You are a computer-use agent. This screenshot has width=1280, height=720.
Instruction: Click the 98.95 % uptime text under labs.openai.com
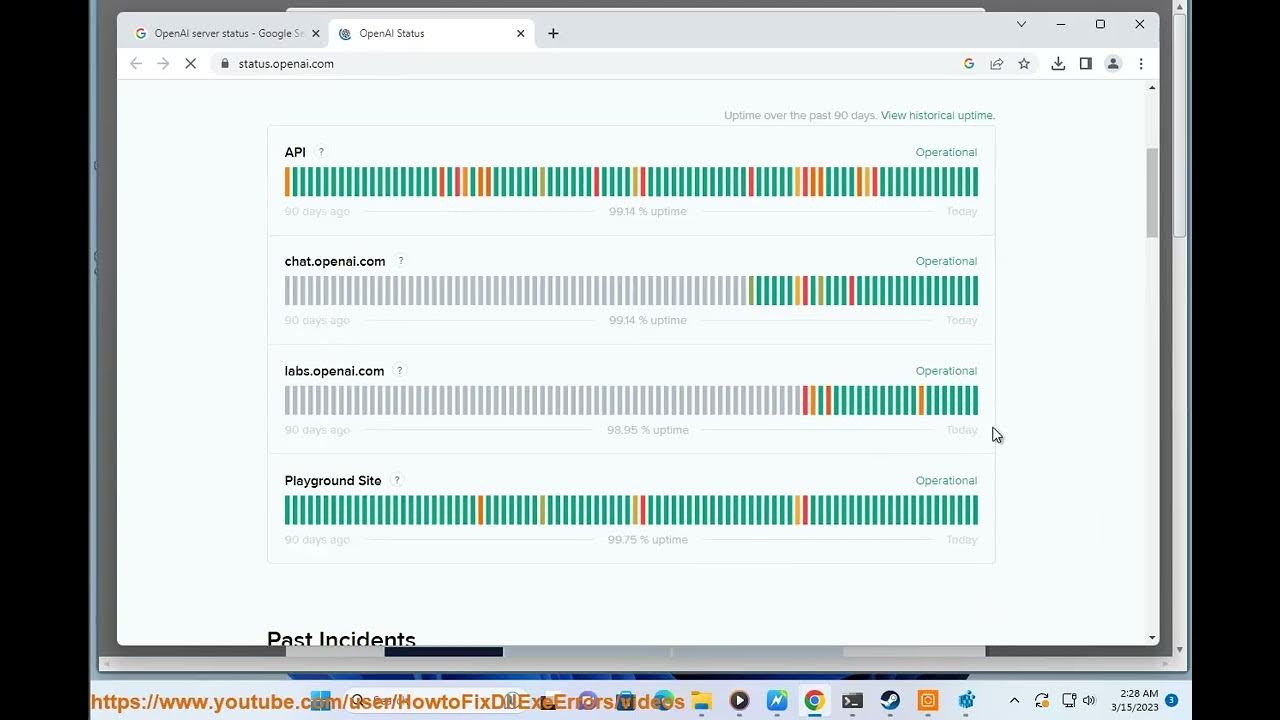tap(648, 430)
